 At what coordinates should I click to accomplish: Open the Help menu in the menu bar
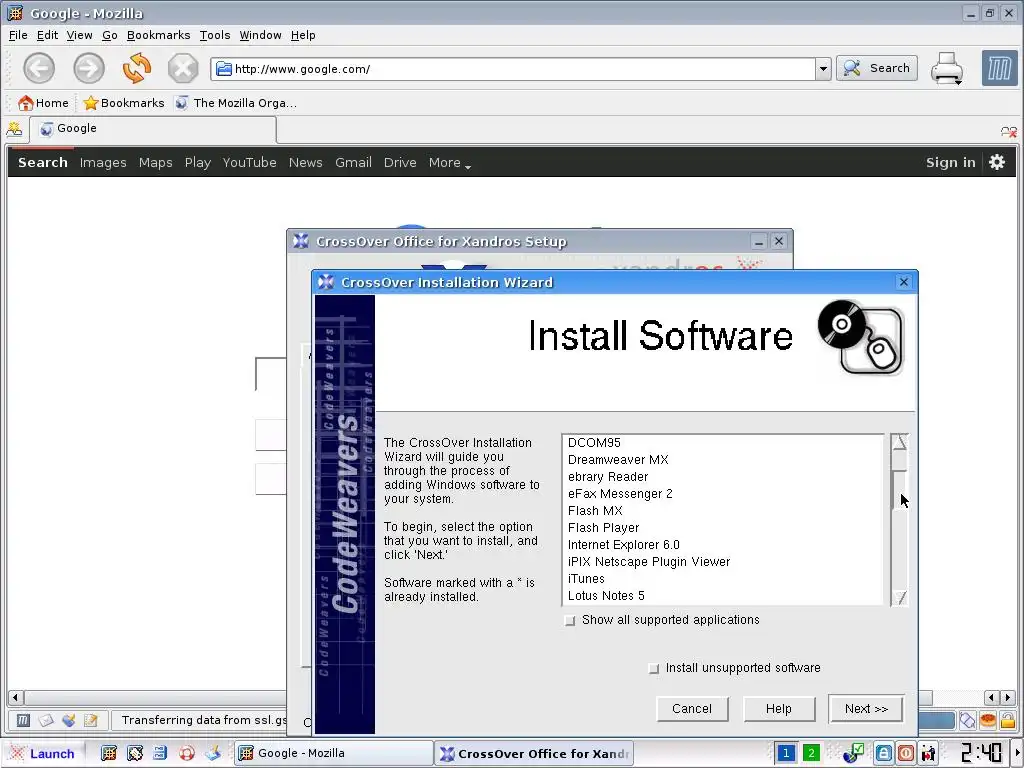pyautogui.click(x=303, y=35)
